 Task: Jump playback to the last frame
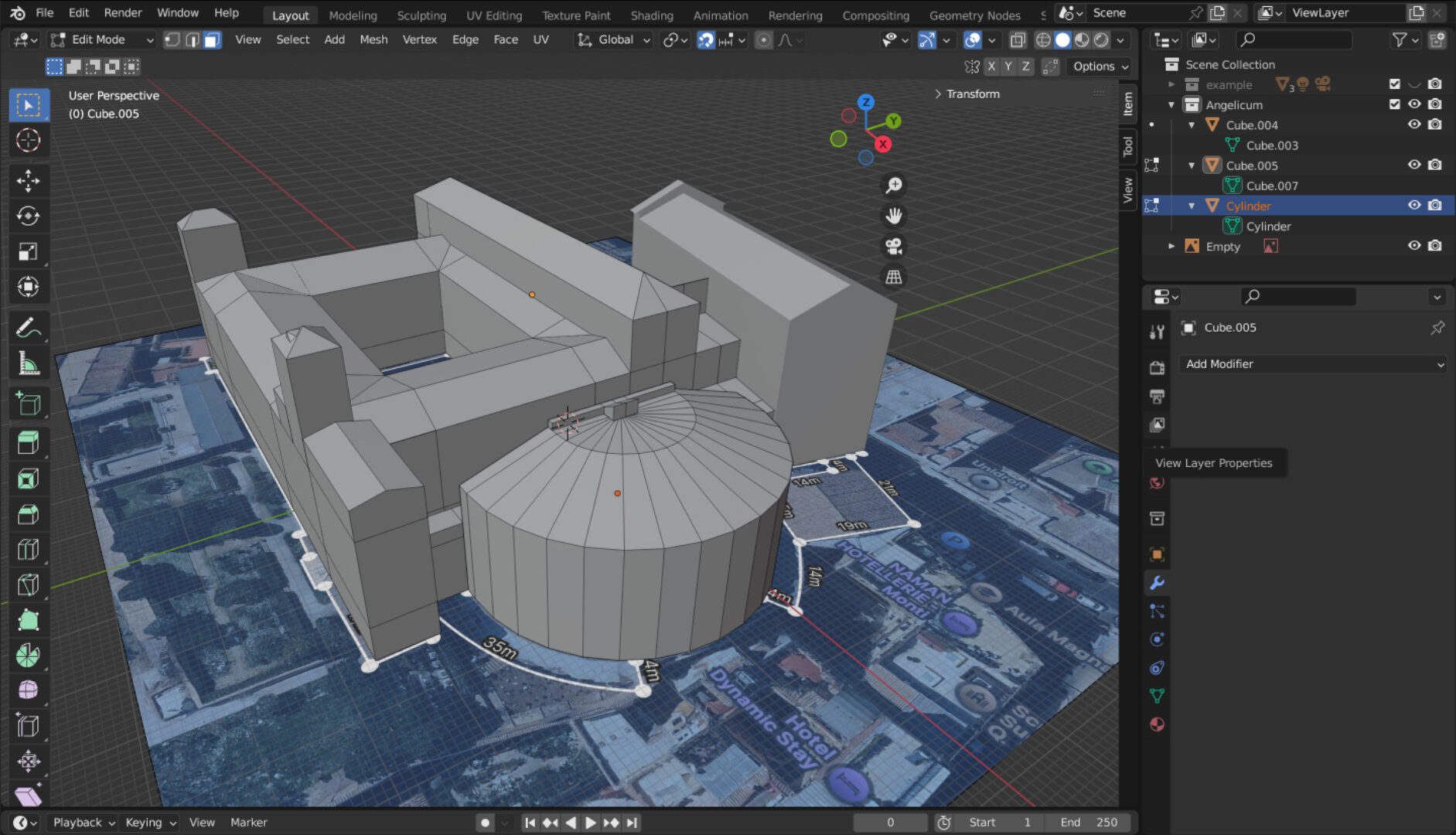[x=633, y=823]
